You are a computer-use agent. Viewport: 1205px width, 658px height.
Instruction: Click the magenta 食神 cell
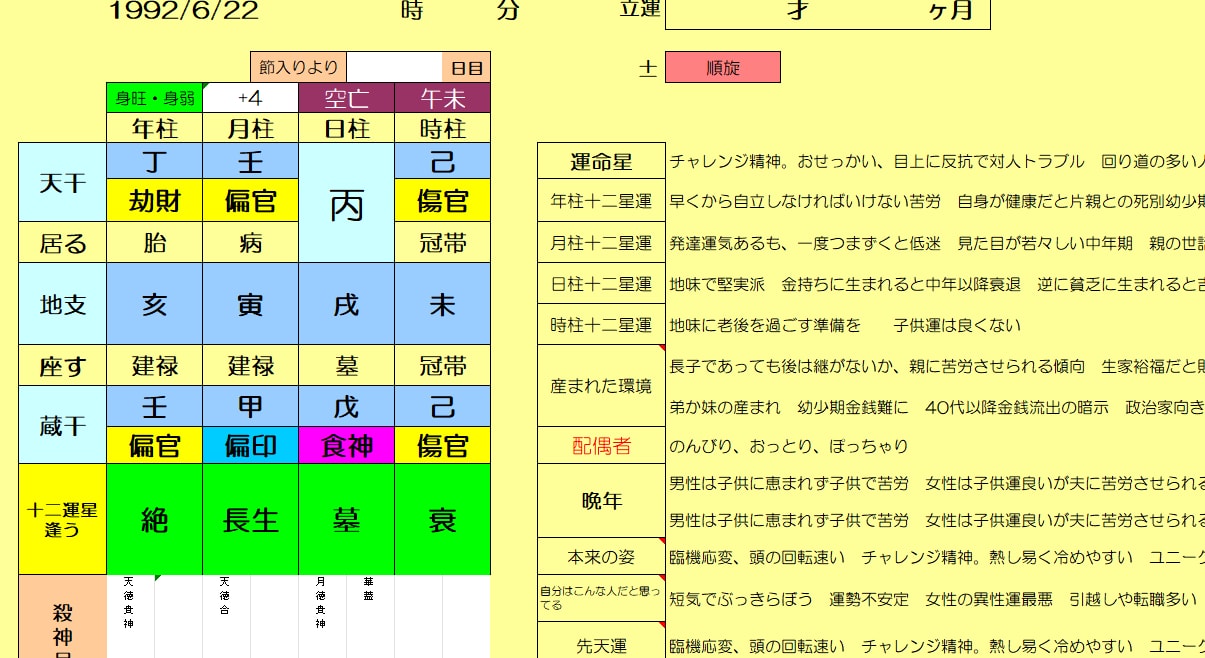point(346,445)
